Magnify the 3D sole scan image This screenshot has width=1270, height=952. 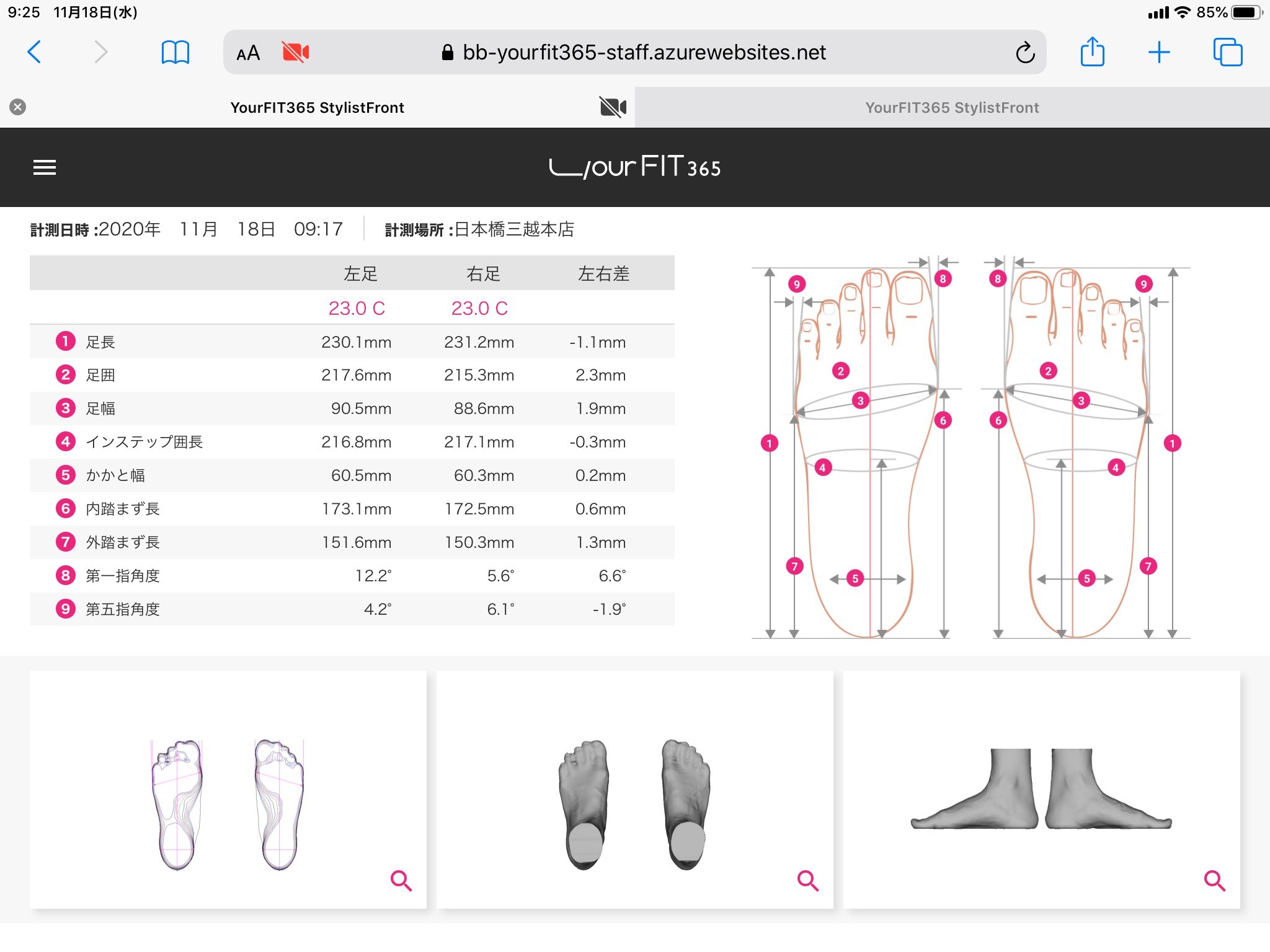(807, 880)
